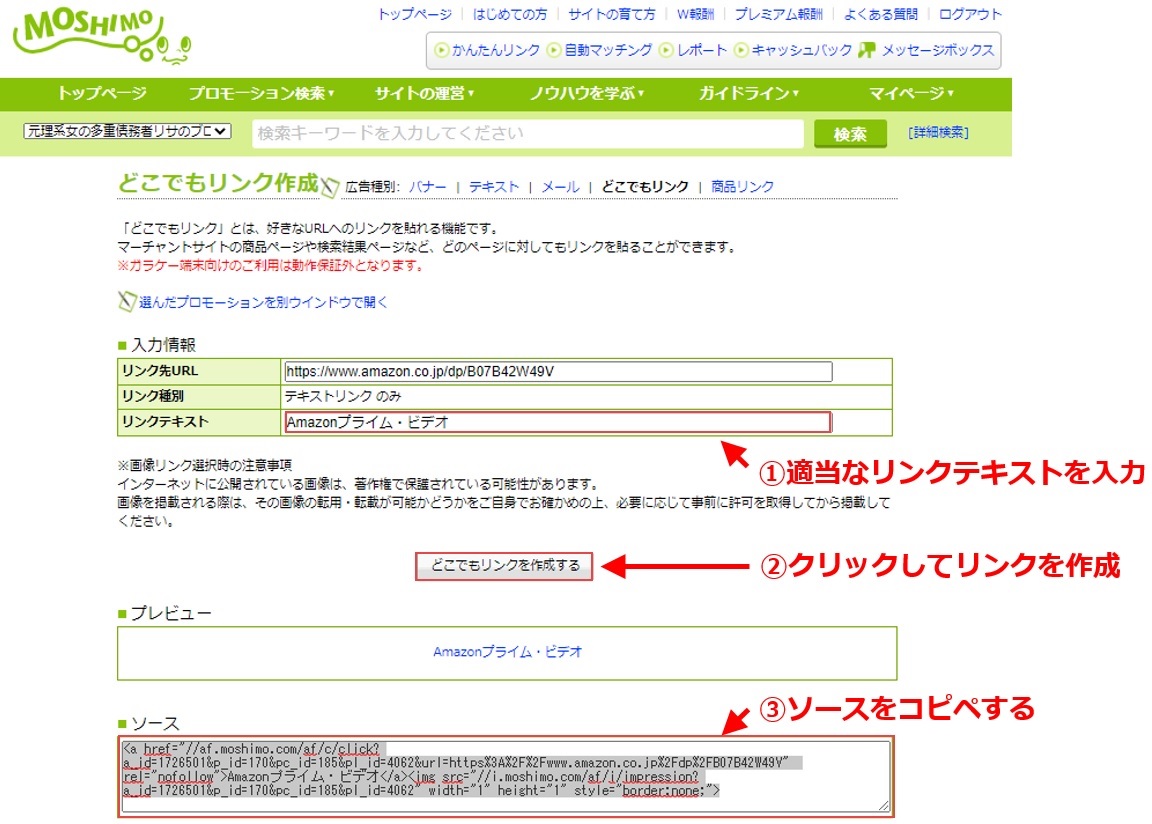This screenshot has height=824, width=1152.
Task: Select the バナー ad type tab
Action: tap(428, 187)
